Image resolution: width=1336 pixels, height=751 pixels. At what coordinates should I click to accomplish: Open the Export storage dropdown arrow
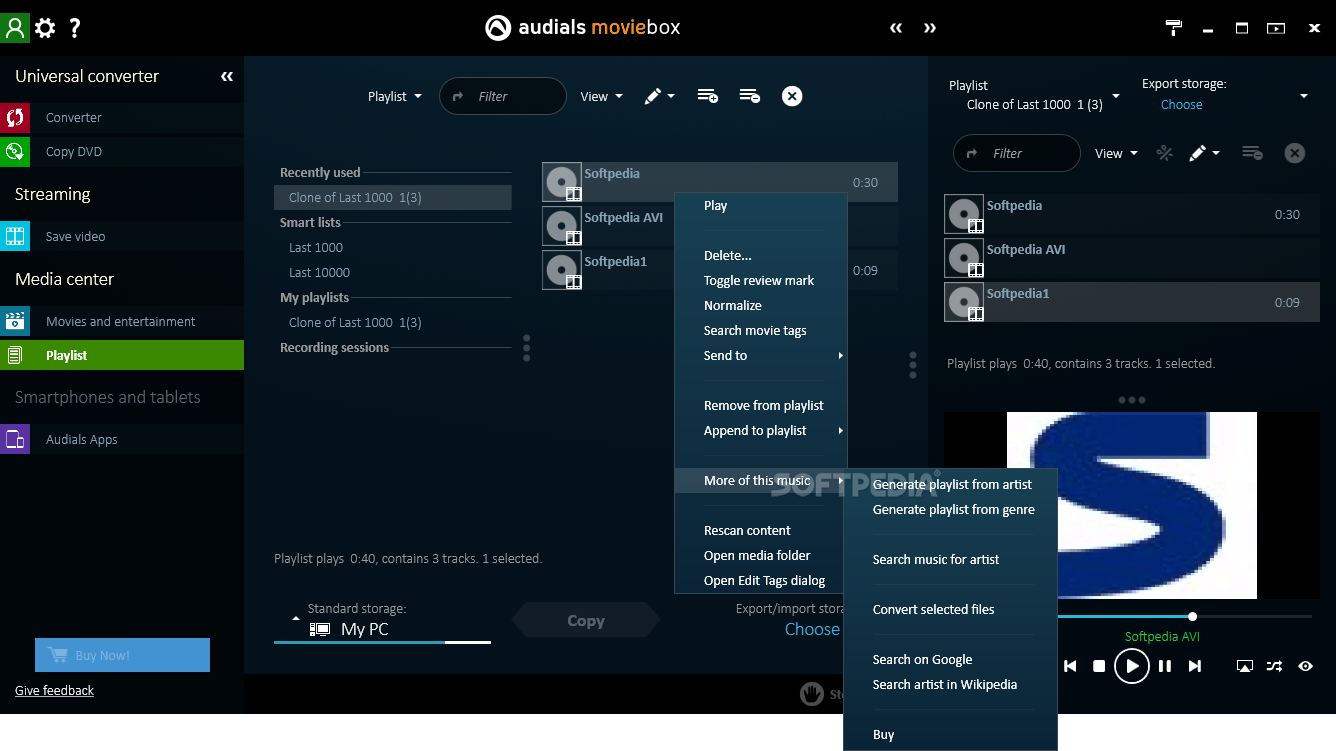click(x=1304, y=97)
